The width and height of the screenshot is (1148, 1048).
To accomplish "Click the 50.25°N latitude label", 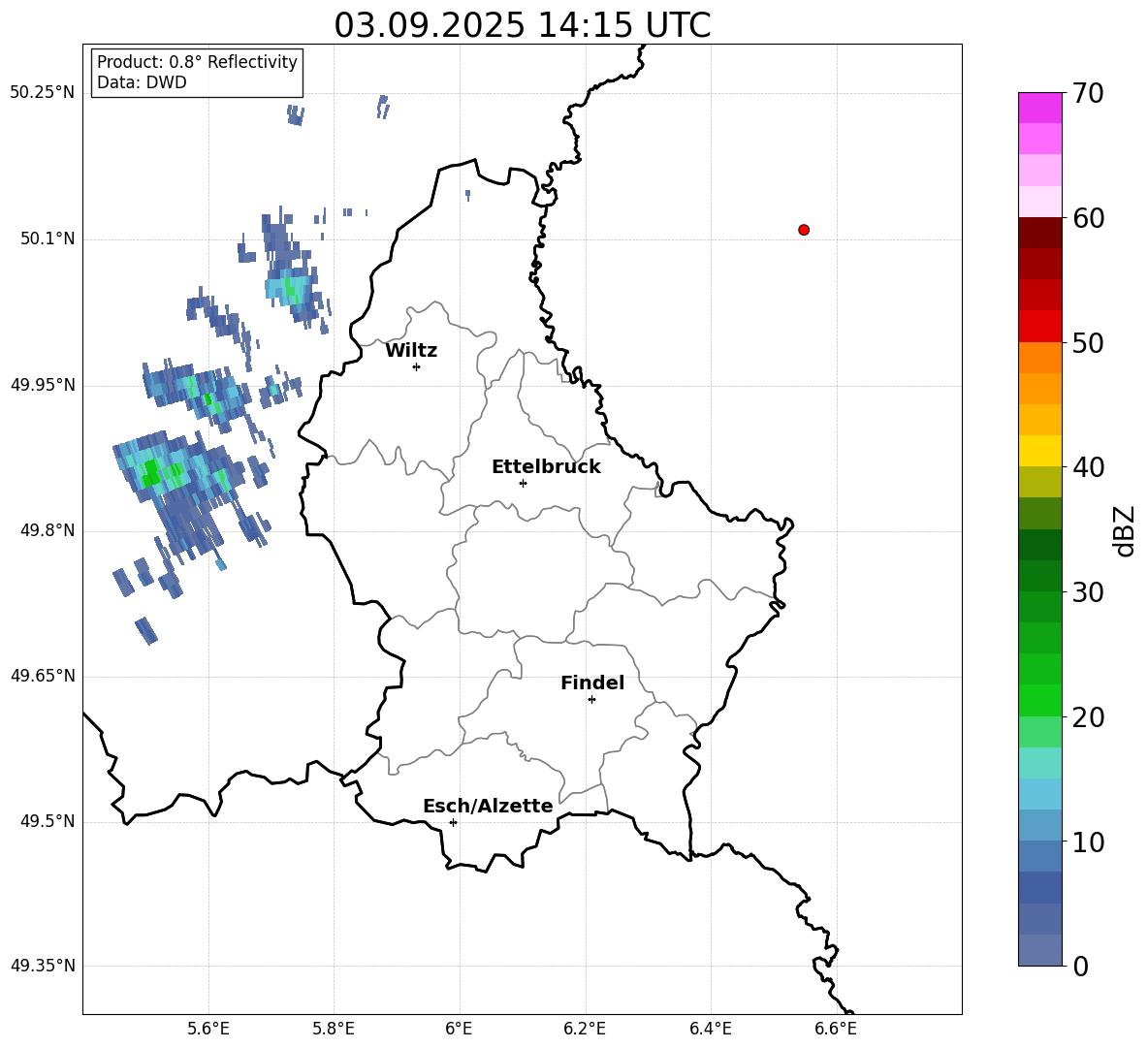I will [43, 93].
